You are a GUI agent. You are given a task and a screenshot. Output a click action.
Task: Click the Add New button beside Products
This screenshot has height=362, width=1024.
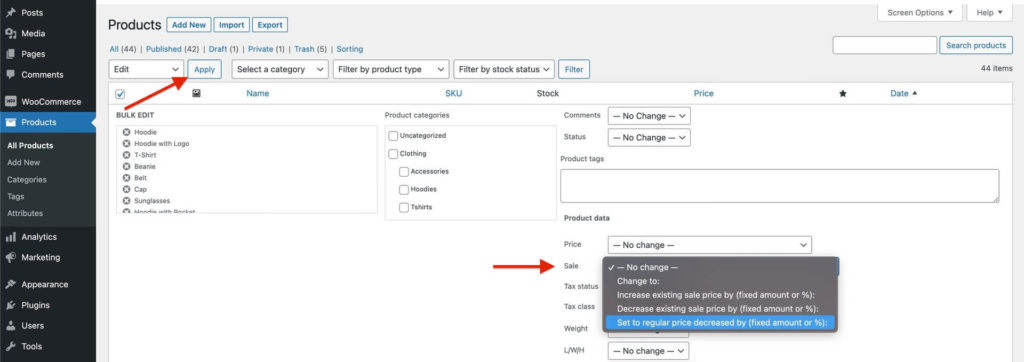point(189,25)
